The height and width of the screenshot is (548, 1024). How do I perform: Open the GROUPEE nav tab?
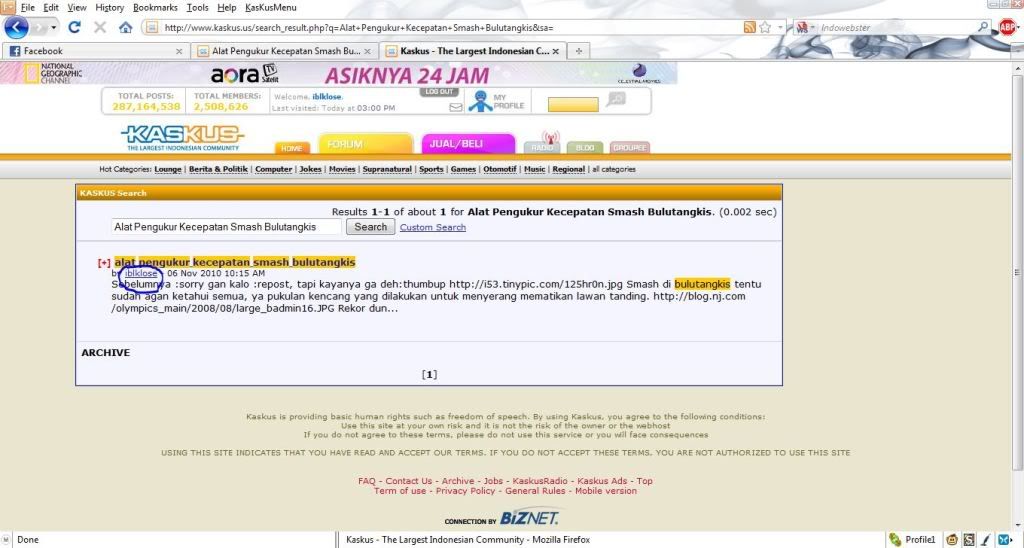(x=630, y=148)
